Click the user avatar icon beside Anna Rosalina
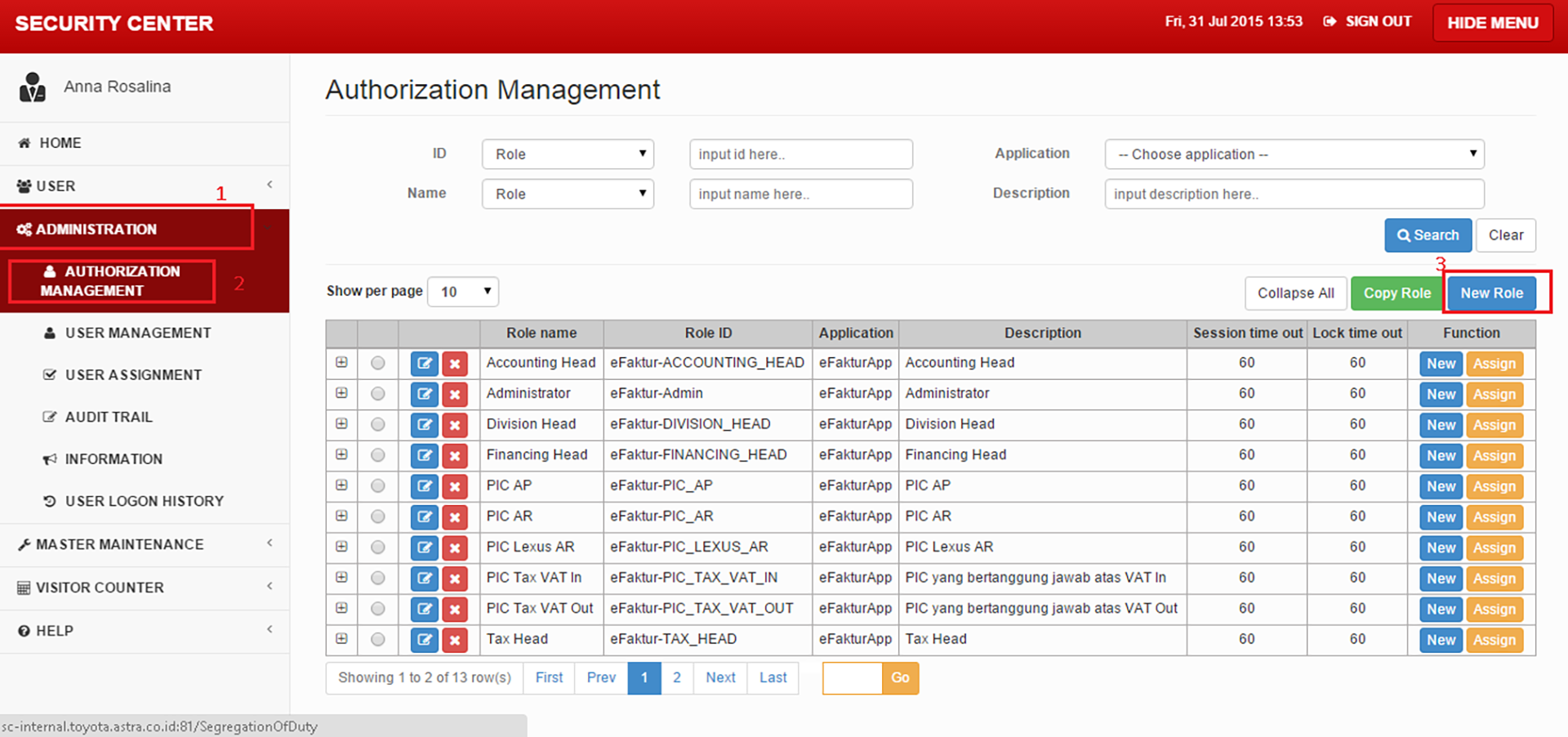Viewport: 1568px width, 737px height. click(32, 87)
